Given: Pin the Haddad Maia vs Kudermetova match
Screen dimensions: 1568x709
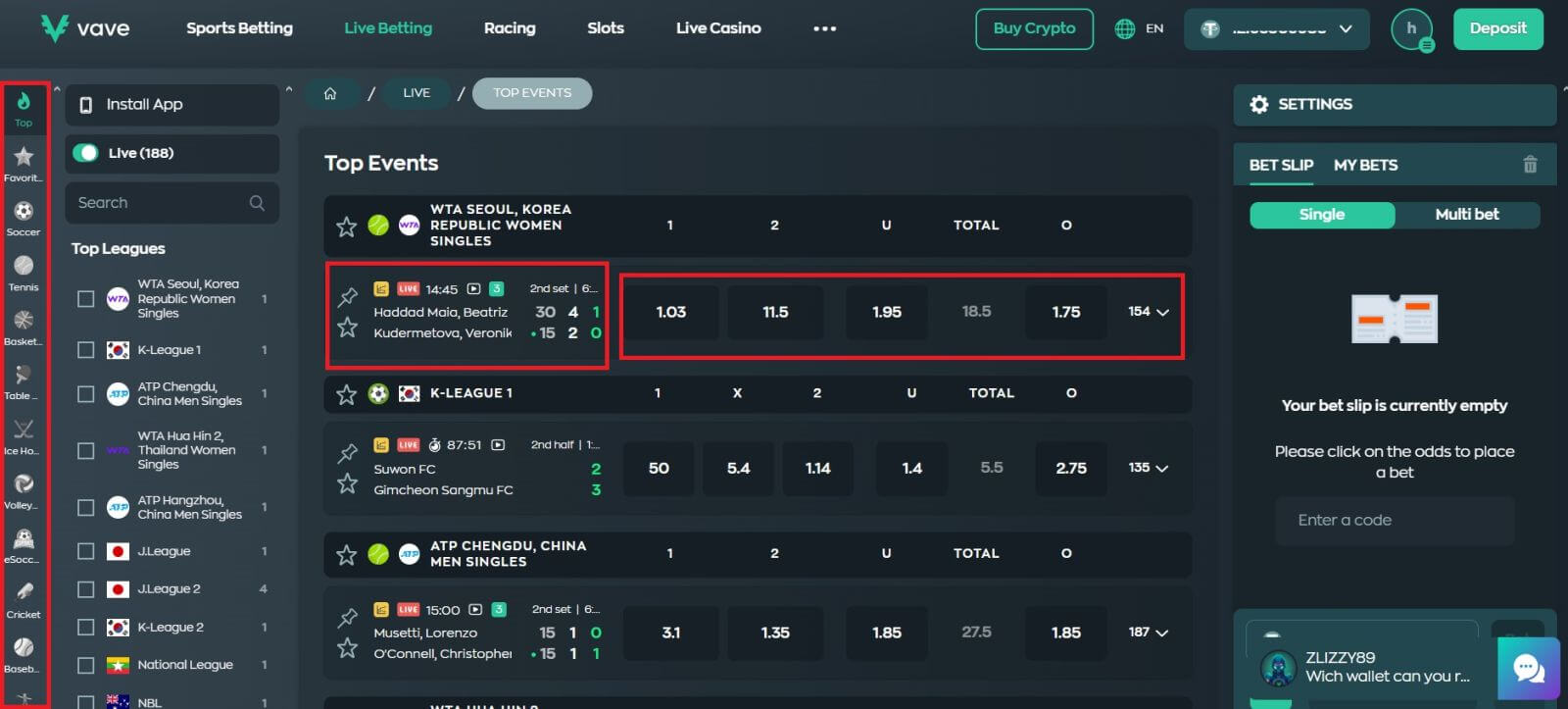Looking at the screenshot, I should (347, 295).
